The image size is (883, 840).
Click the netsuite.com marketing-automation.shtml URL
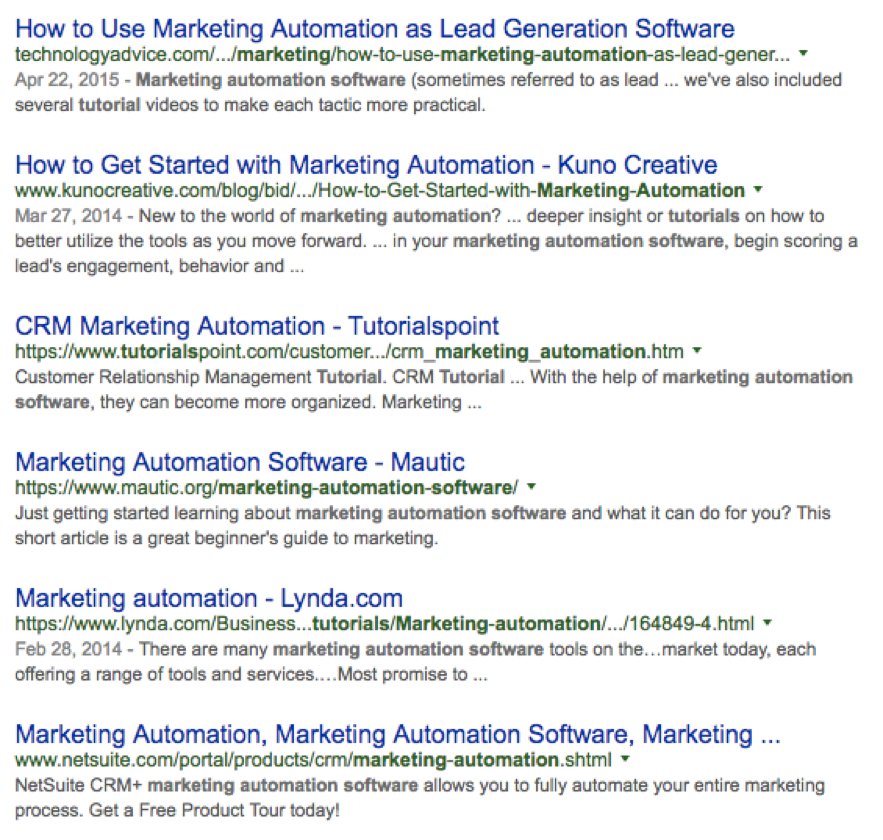point(313,761)
